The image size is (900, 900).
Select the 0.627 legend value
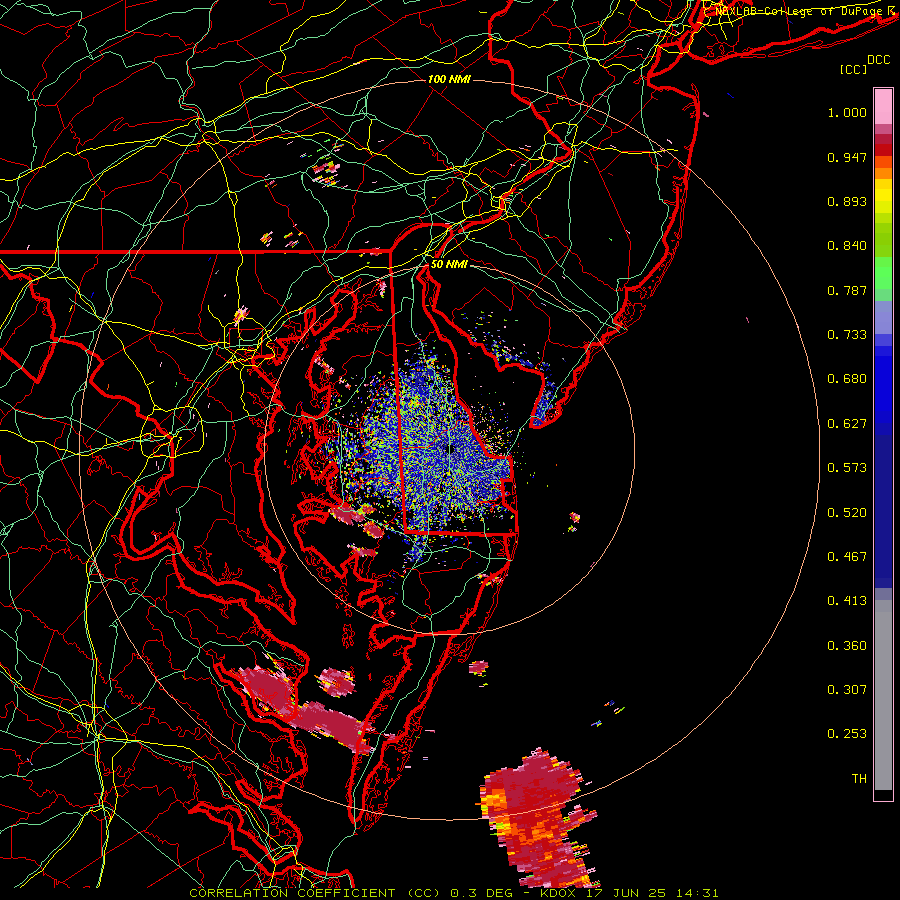pos(847,424)
